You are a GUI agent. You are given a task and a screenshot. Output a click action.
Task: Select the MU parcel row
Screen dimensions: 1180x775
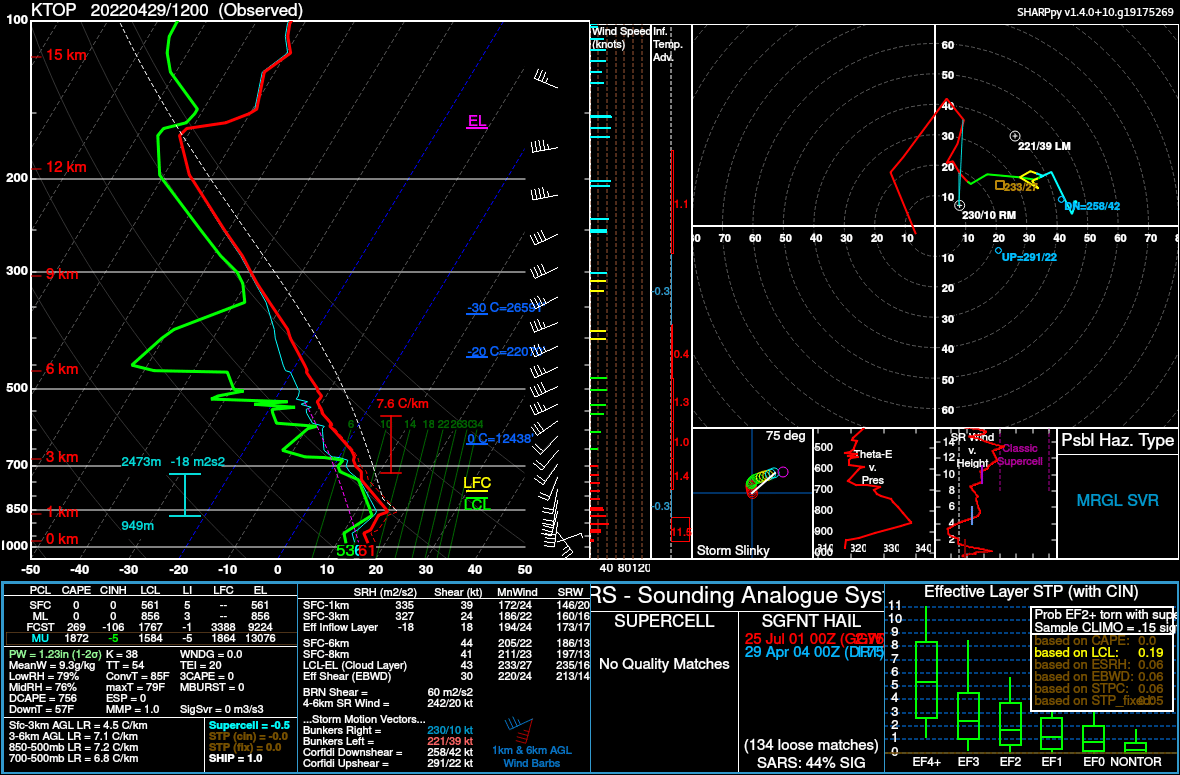pos(150,638)
